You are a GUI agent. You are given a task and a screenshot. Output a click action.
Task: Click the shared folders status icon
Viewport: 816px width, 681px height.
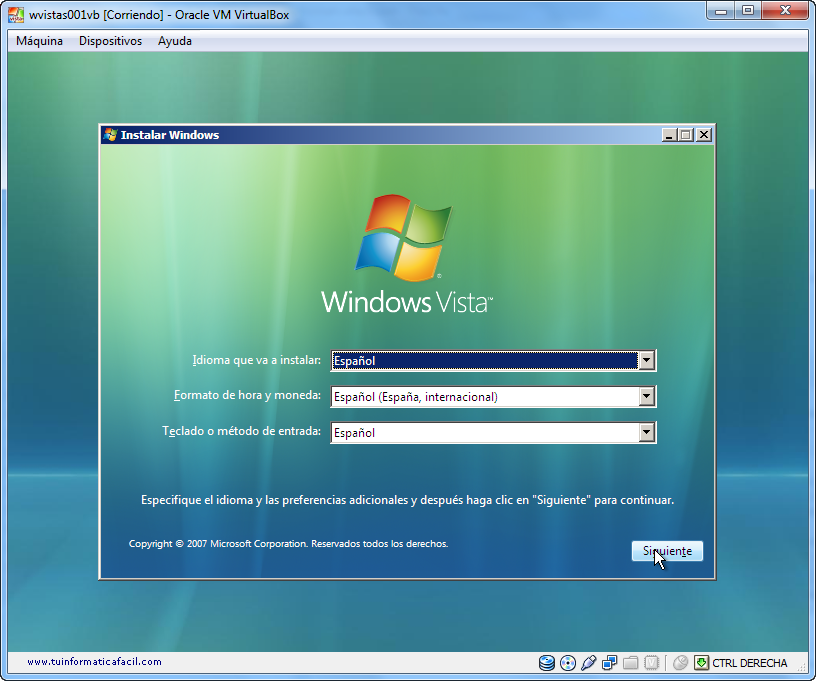[630, 663]
